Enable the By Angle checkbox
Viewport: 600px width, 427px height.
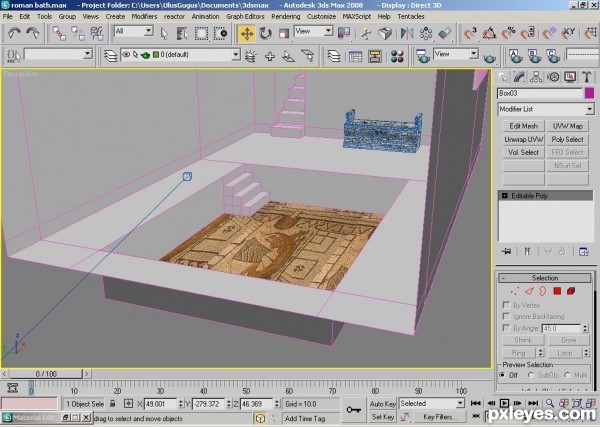506,328
